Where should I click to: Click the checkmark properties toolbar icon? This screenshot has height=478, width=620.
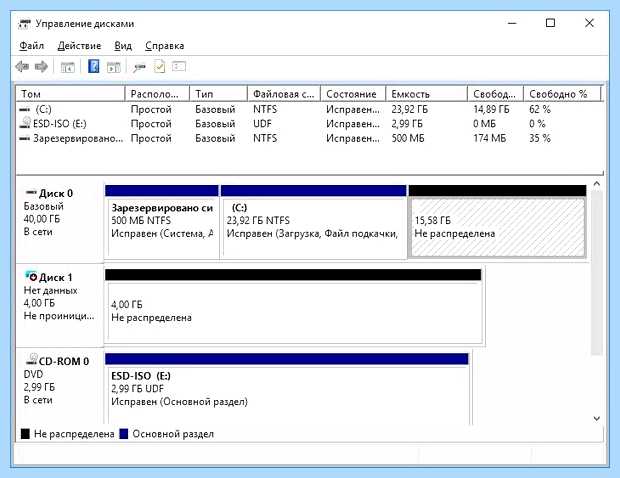pos(159,66)
